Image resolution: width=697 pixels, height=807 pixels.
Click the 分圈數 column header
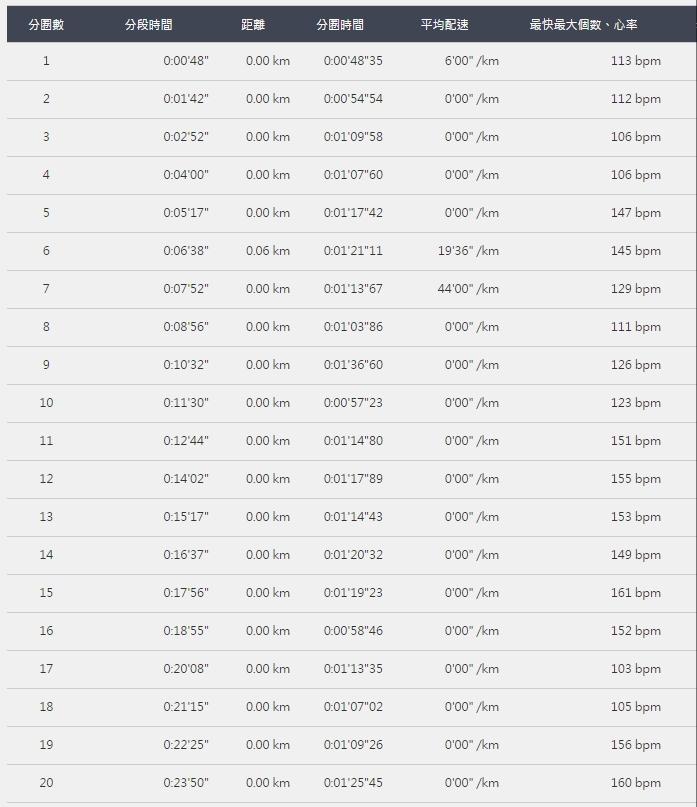(46, 25)
